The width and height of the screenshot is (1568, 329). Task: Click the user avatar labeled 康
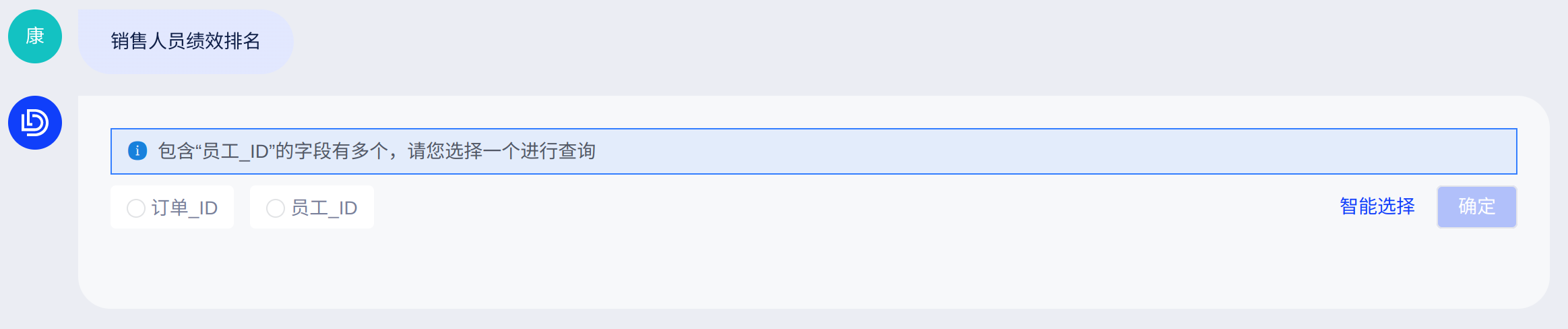[35, 36]
